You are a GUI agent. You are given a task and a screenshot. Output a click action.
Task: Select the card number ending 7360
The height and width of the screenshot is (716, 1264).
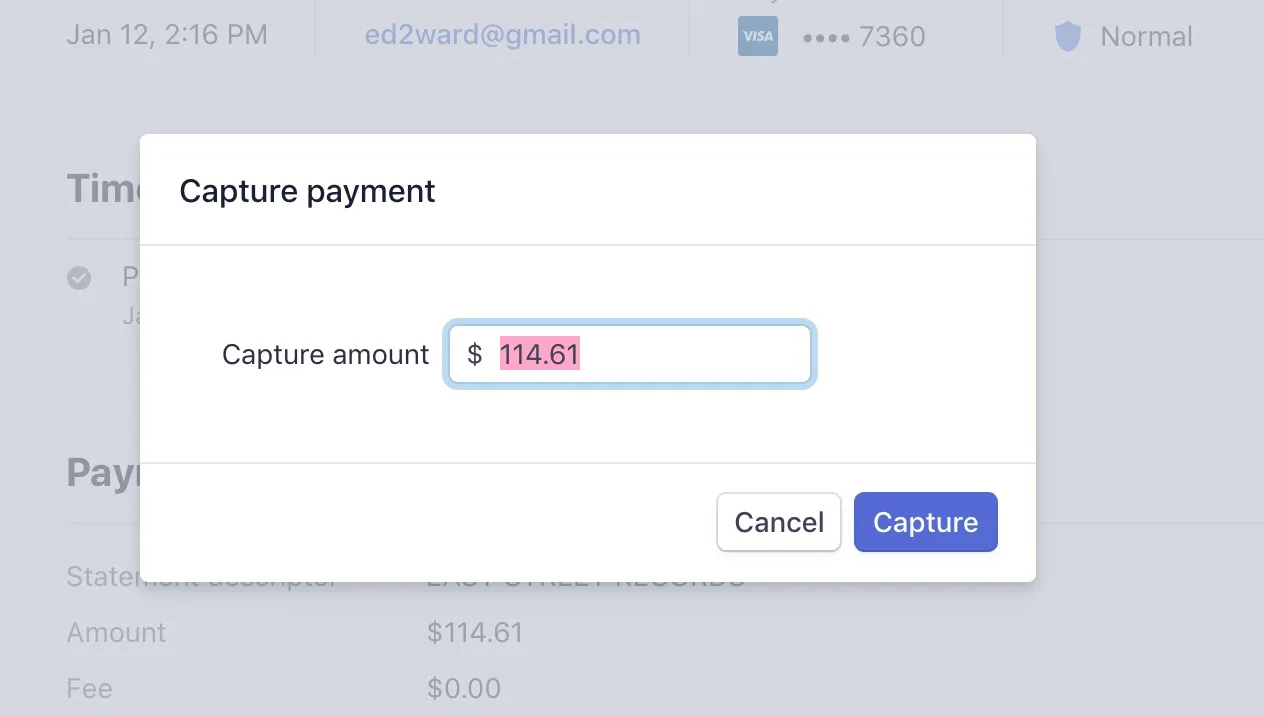point(864,37)
